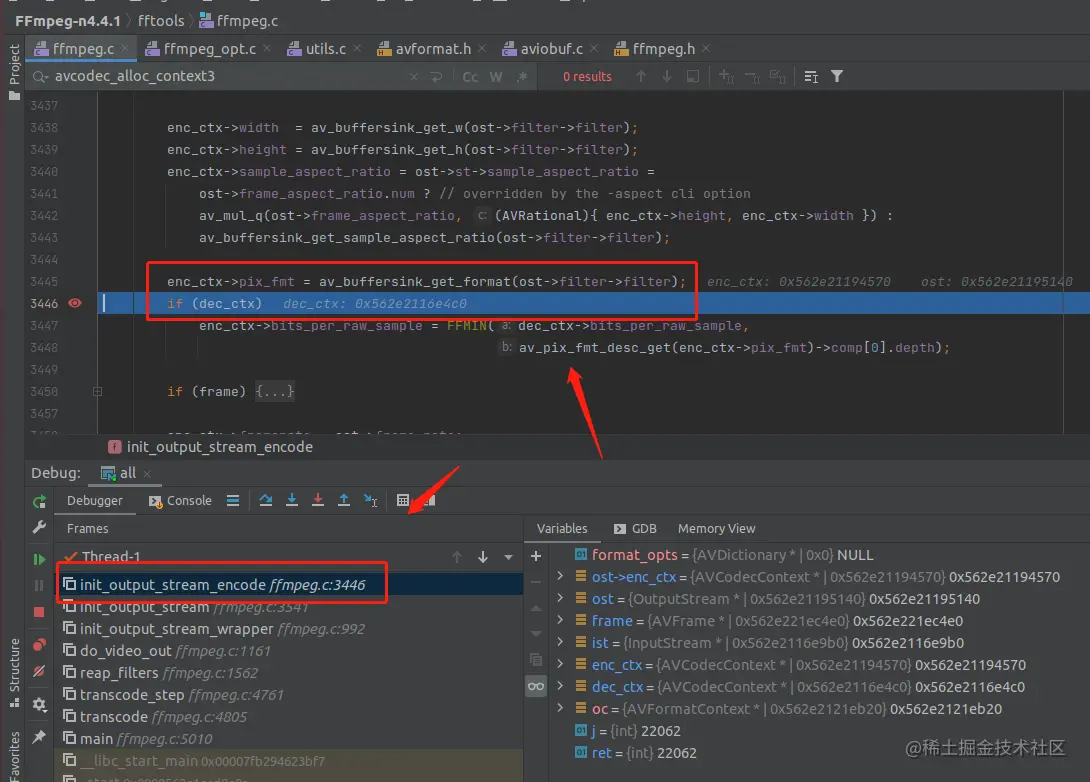Toggle Match Case Cc option
Viewport: 1090px width, 782px height.
471,77
